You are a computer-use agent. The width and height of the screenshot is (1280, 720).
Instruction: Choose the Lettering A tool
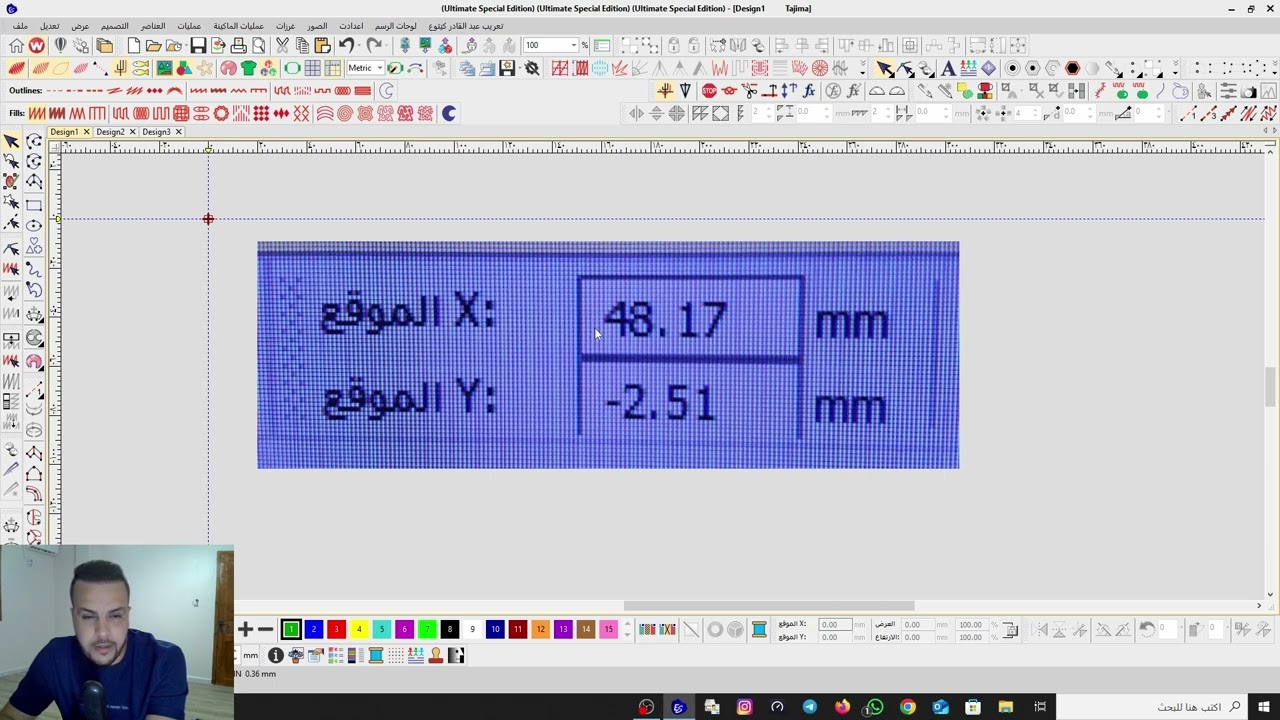click(947, 68)
